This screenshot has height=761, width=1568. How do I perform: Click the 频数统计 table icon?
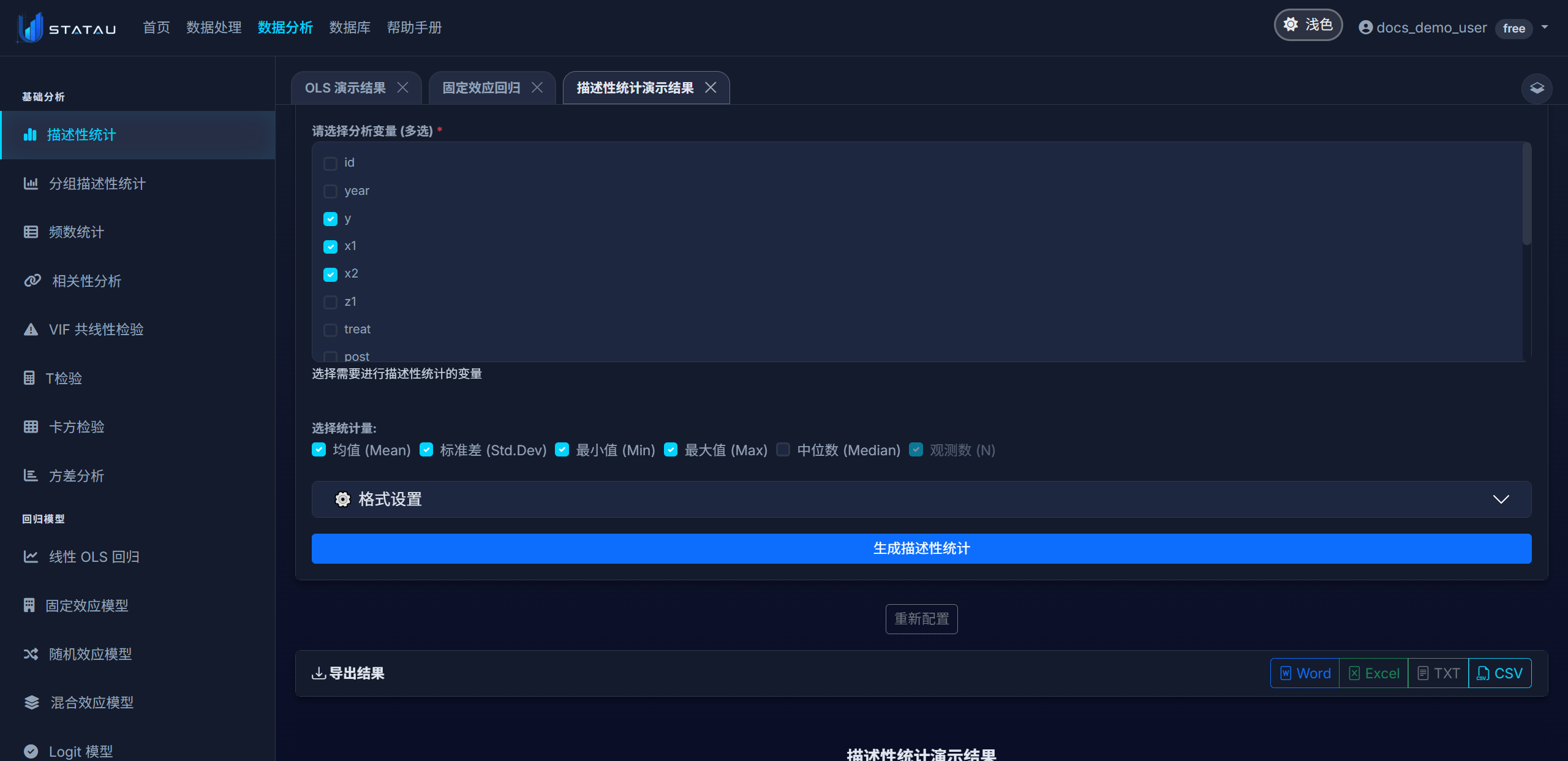31,232
